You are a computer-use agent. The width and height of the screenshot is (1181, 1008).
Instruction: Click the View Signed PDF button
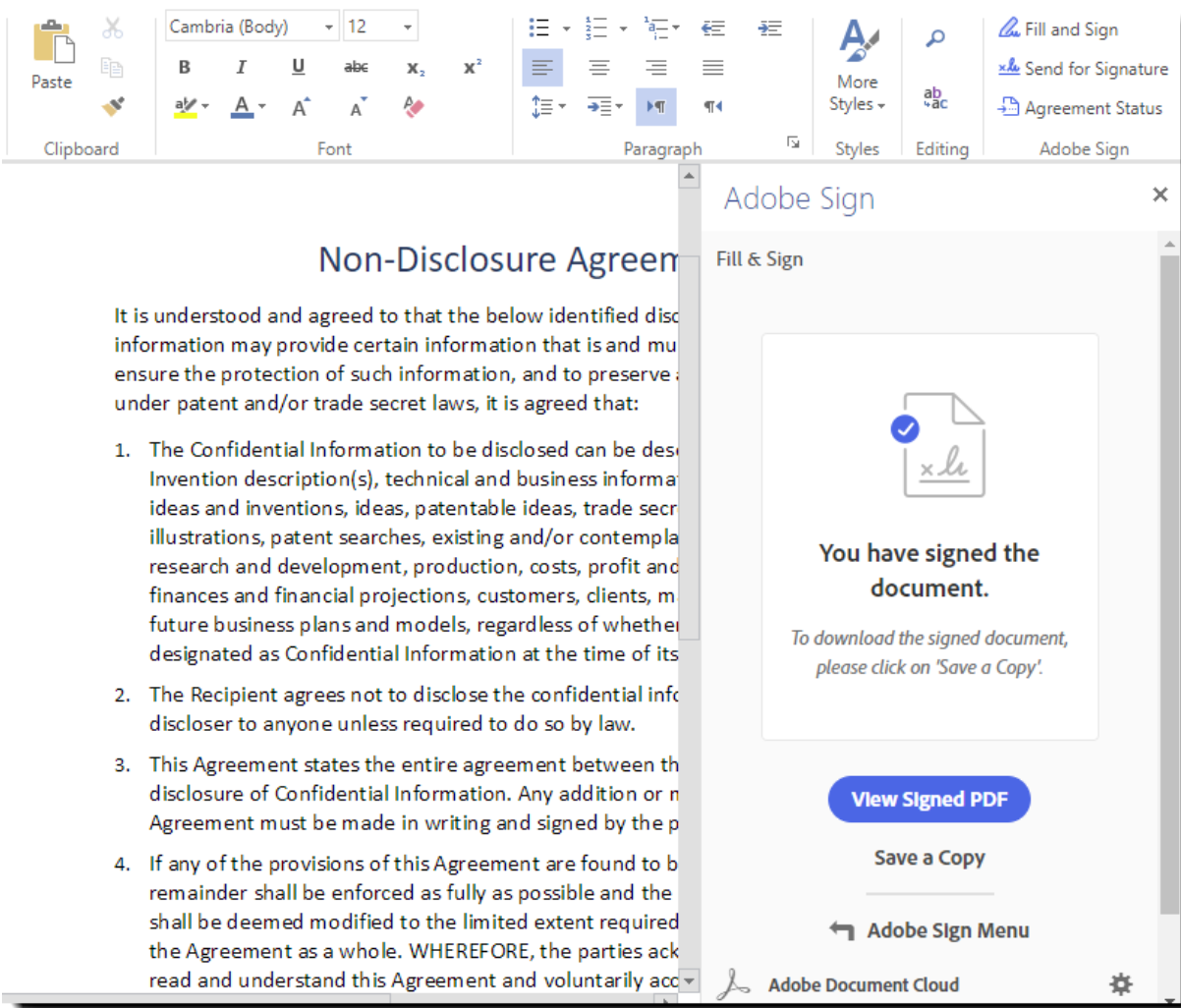928,800
